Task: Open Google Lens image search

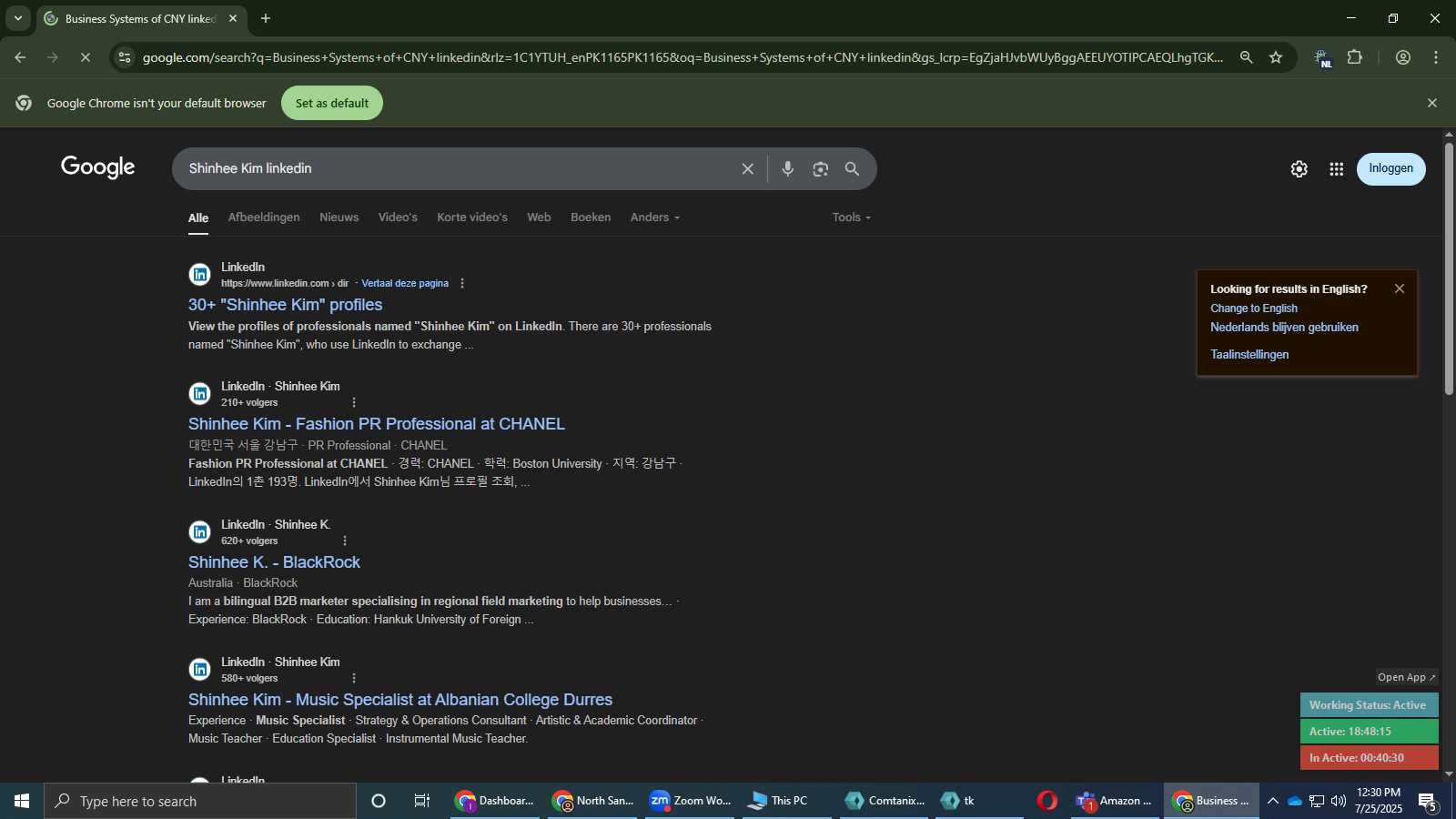Action: (x=820, y=168)
